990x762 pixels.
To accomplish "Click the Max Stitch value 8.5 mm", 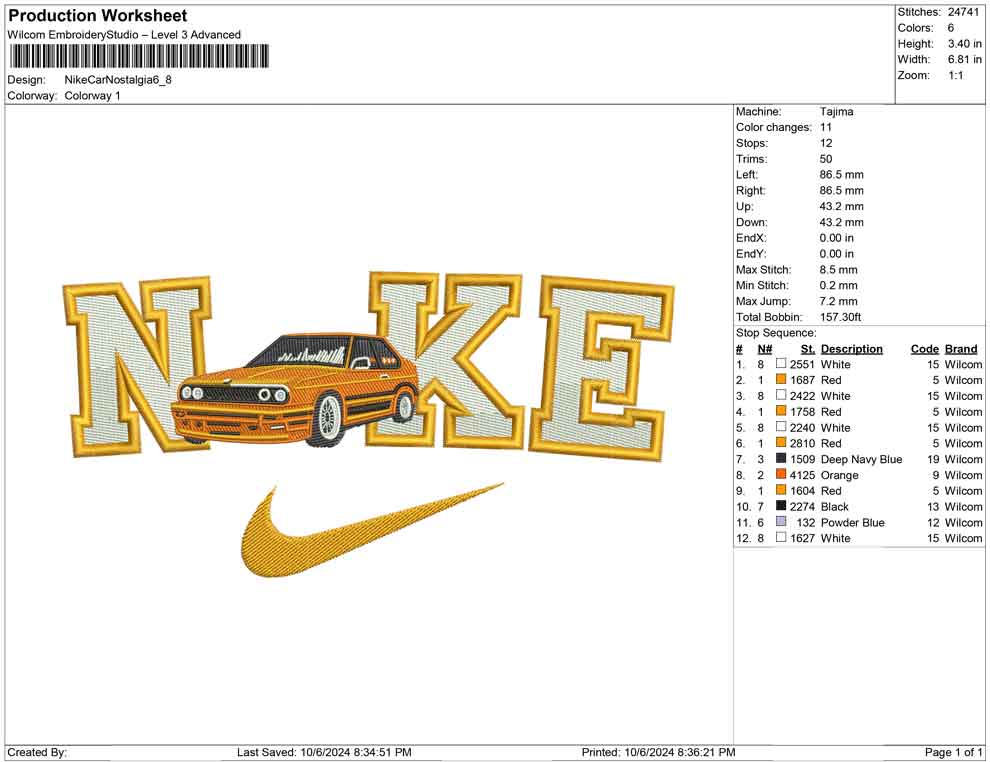I will click(838, 270).
